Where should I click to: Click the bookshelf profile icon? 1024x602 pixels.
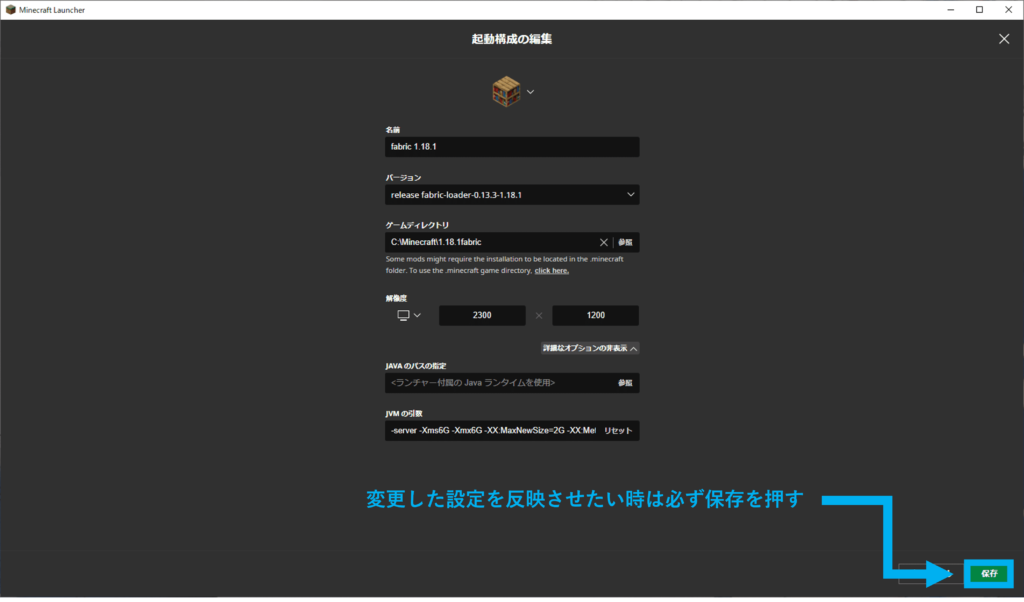[506, 91]
